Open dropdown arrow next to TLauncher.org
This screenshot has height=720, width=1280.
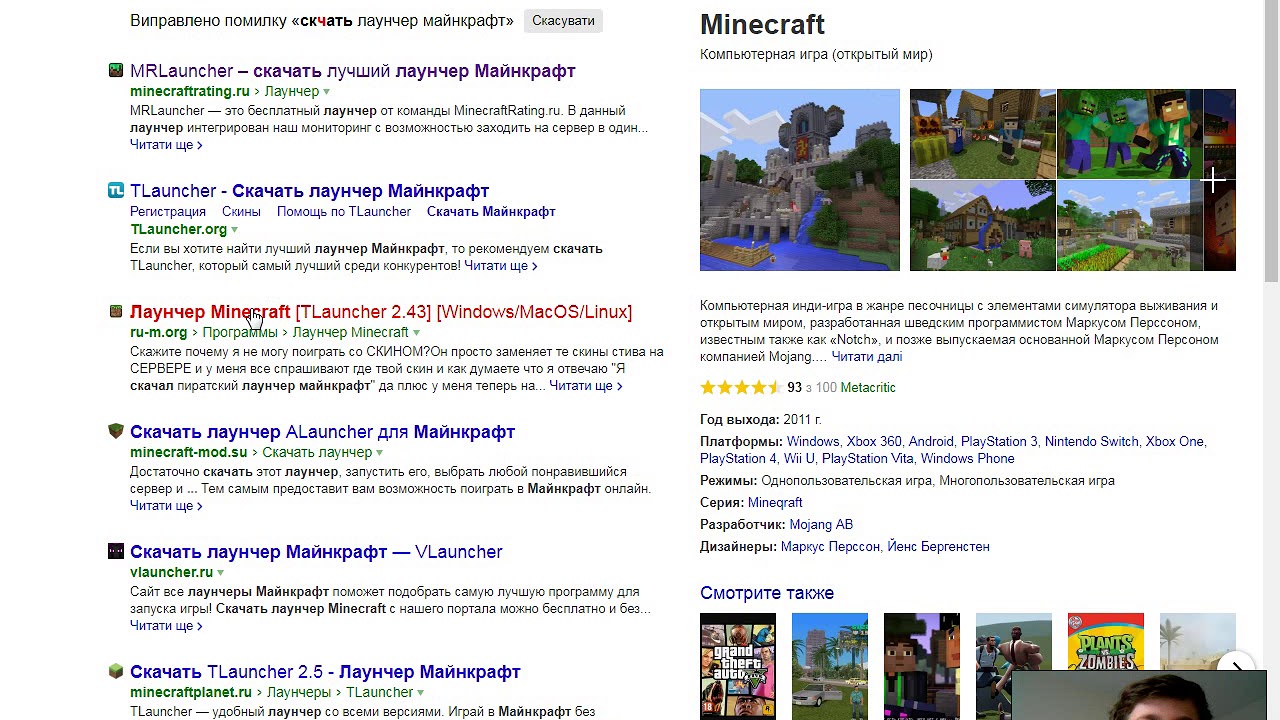pos(235,230)
